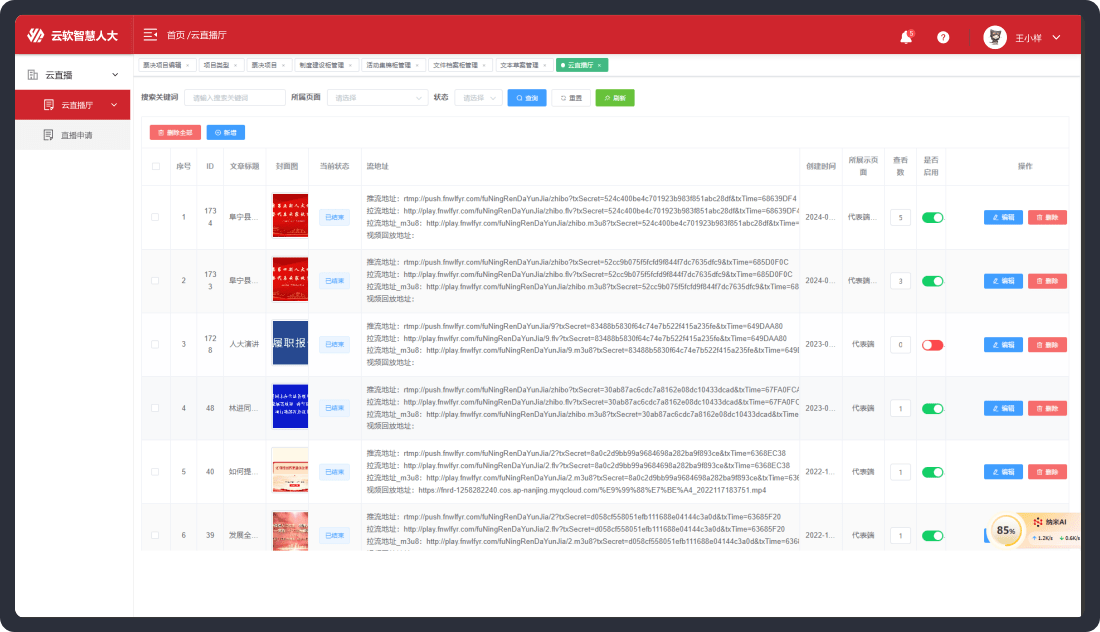The image size is (1100, 632).
Task: Open the help question mark icon
Action: [x=943, y=37]
